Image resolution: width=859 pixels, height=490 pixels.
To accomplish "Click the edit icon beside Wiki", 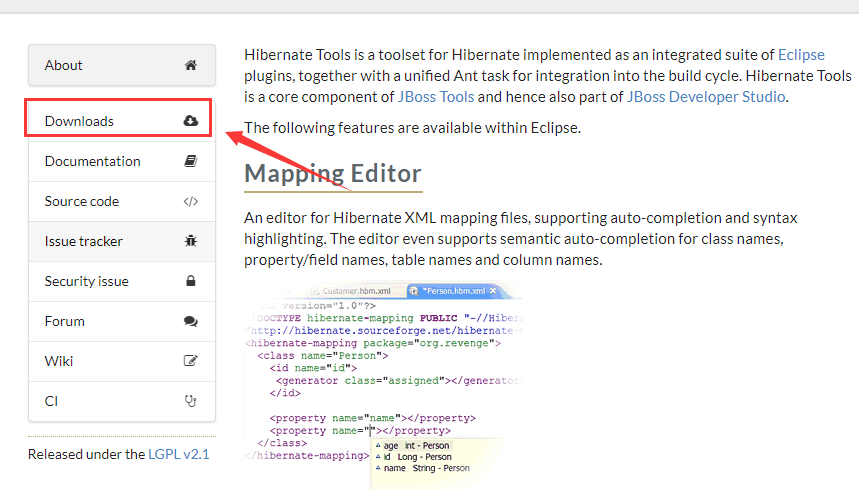I will (x=191, y=361).
